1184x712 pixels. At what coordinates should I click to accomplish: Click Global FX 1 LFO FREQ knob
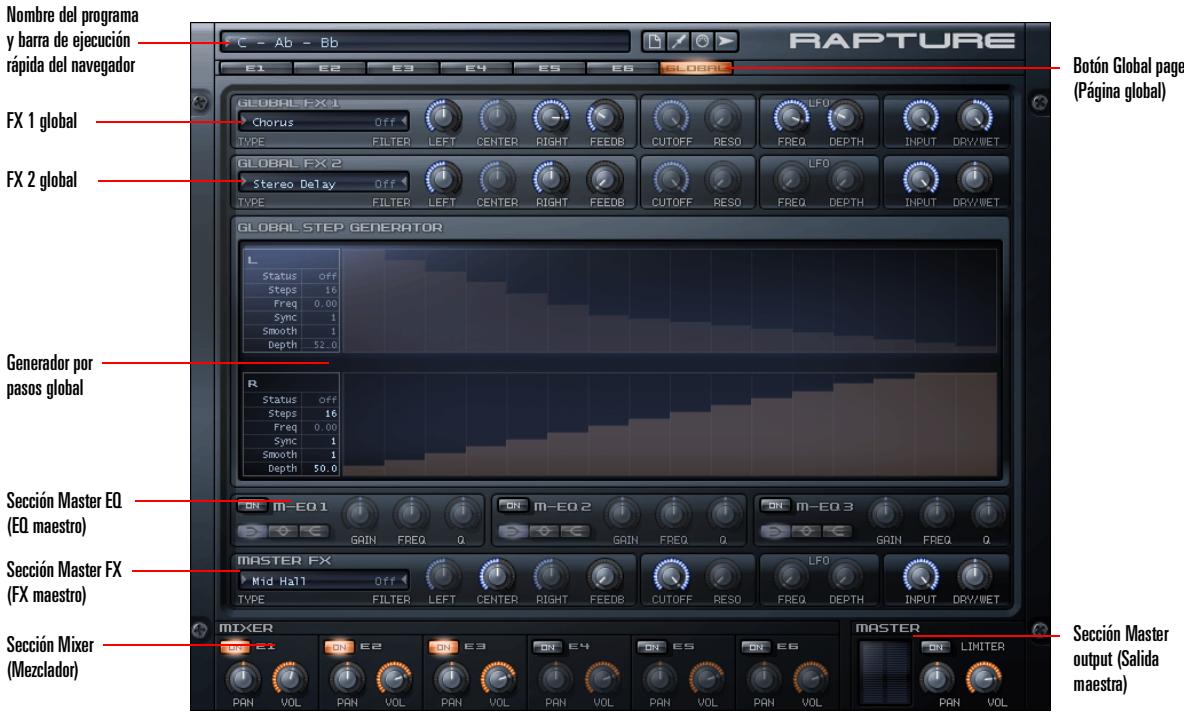click(x=791, y=117)
